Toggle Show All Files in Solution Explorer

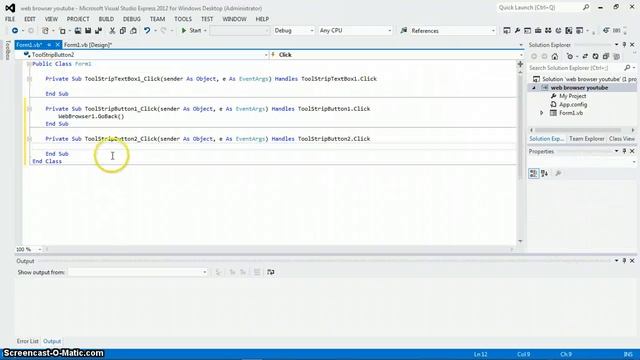617,56
